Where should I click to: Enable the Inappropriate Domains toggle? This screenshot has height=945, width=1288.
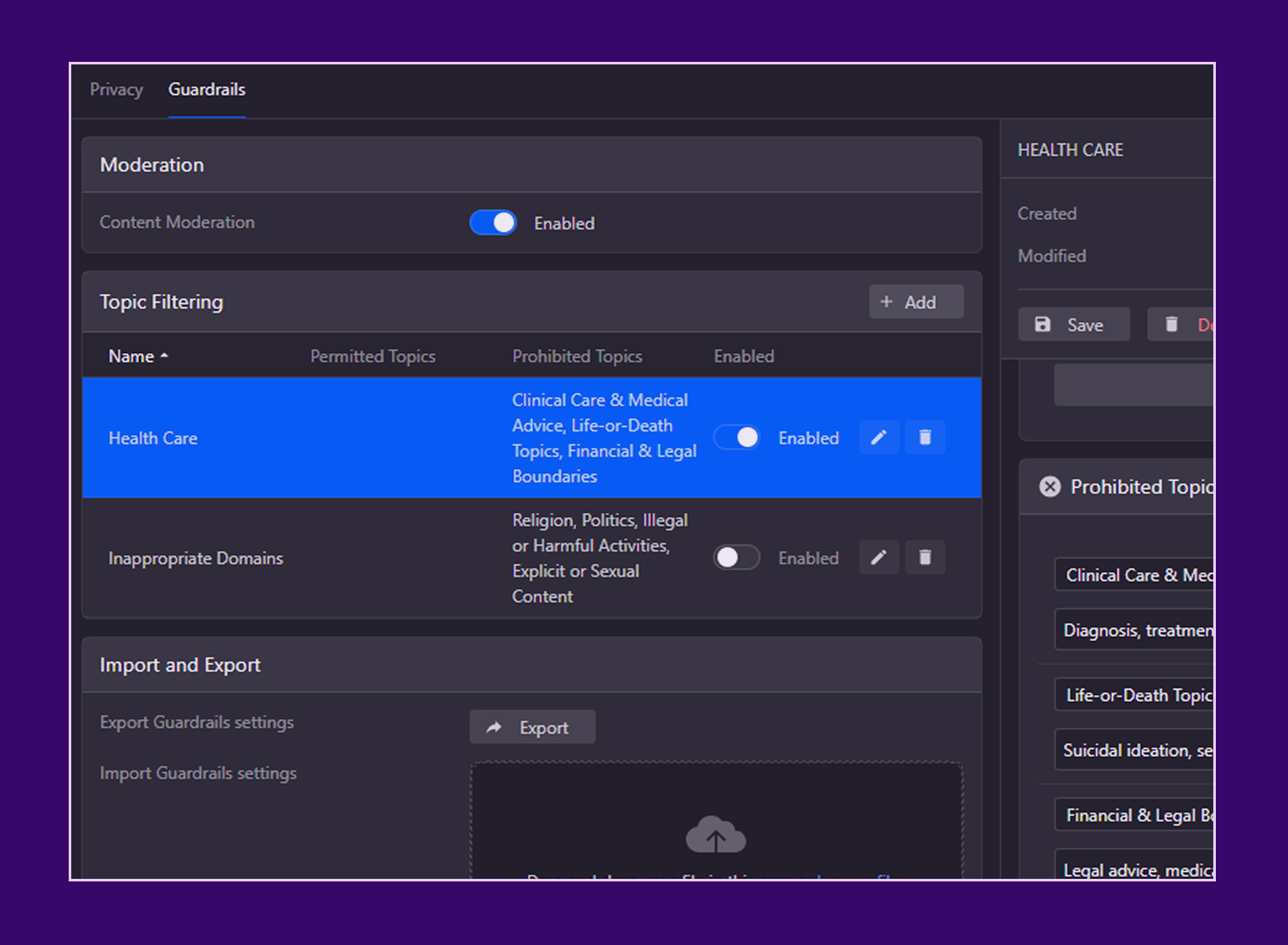point(737,558)
